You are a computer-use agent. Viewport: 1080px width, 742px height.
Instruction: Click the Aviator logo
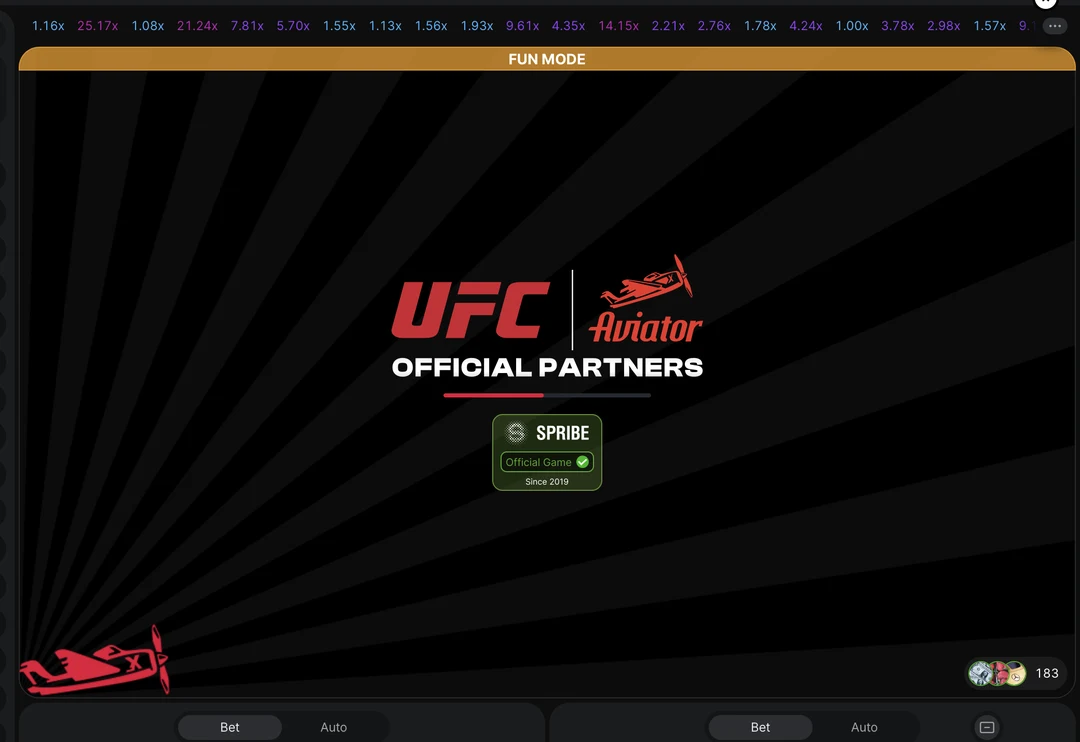coord(645,300)
